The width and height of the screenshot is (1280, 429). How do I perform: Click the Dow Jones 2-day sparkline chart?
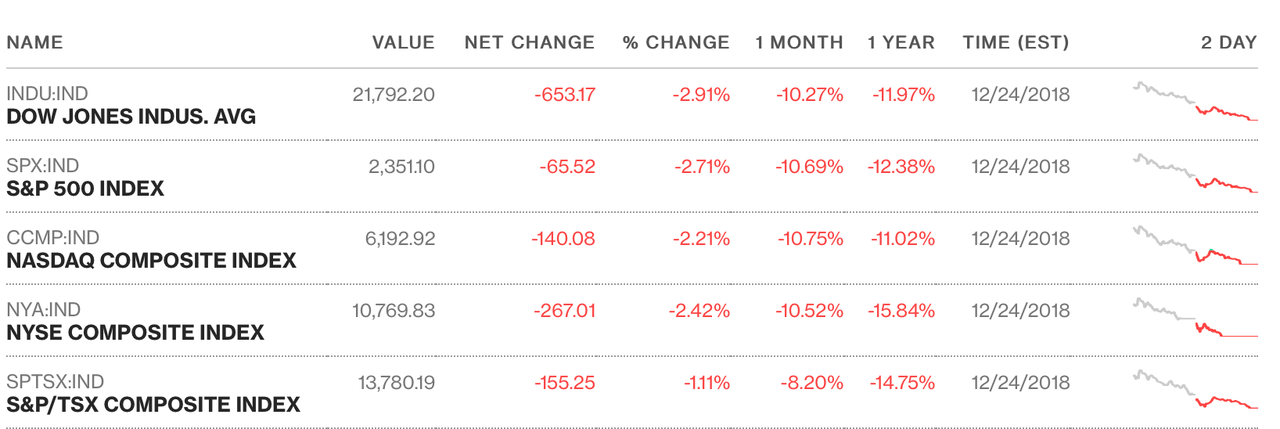click(1196, 102)
